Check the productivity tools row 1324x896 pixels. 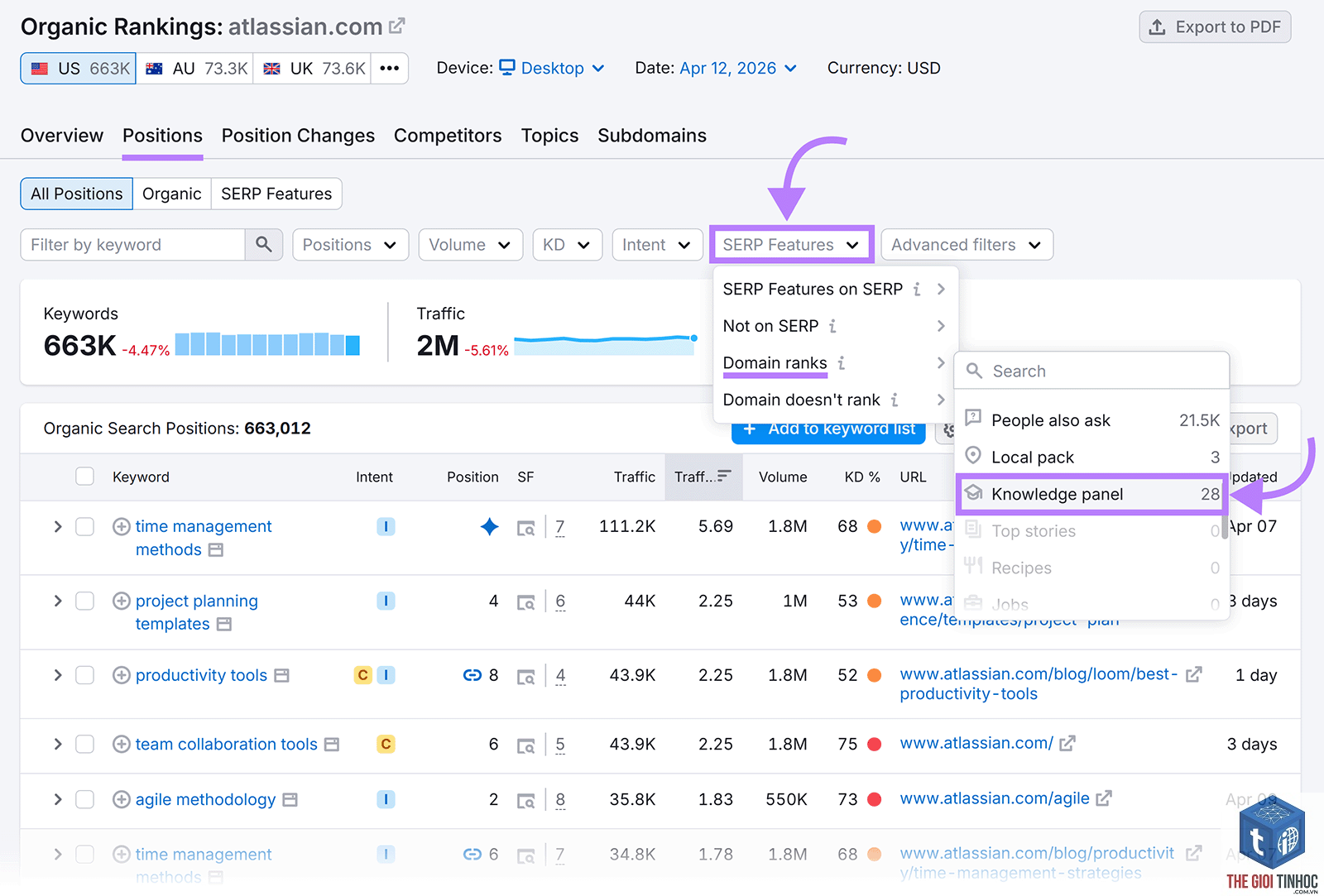tap(84, 675)
